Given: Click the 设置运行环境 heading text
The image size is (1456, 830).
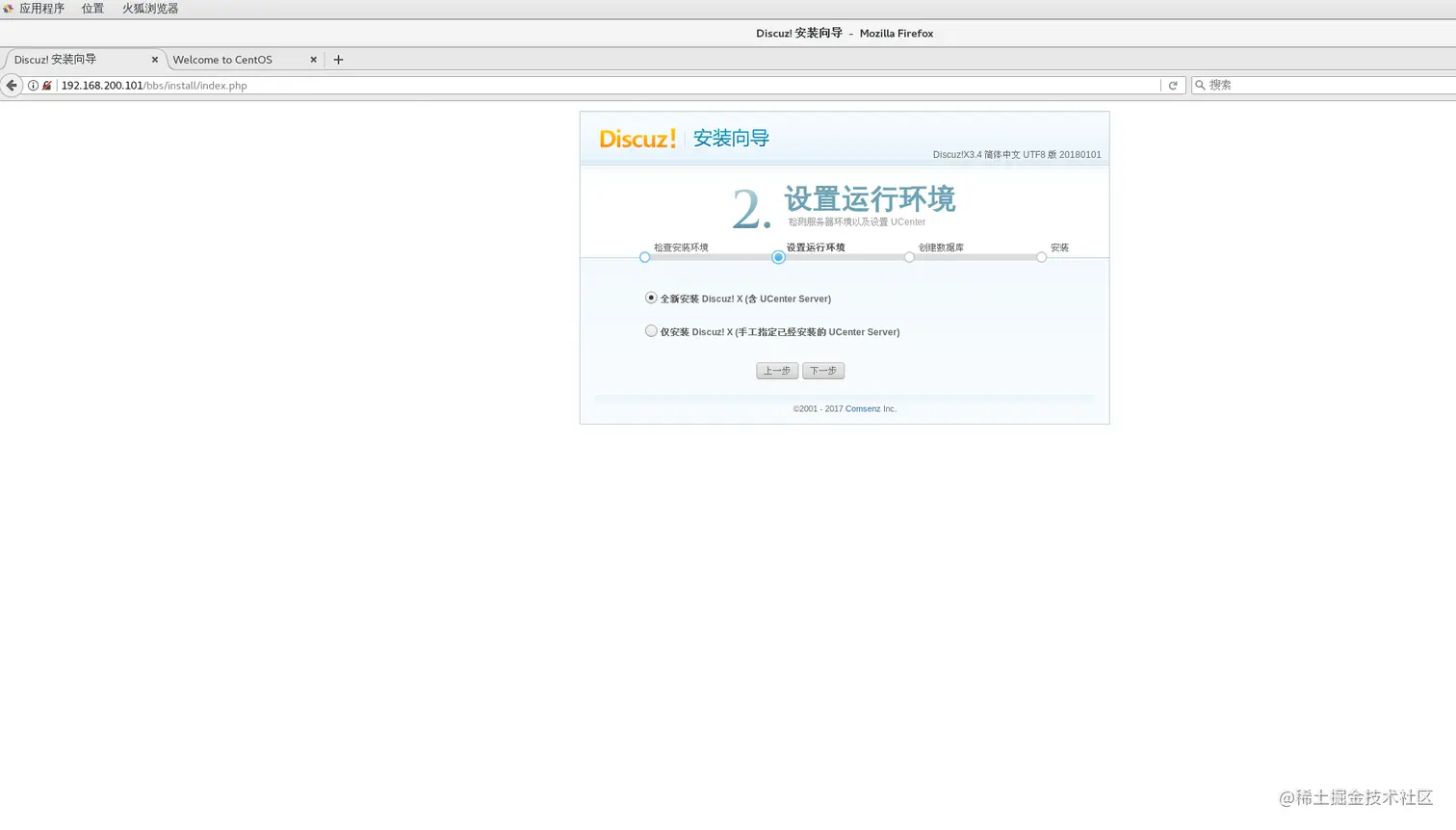Looking at the screenshot, I should (870, 199).
